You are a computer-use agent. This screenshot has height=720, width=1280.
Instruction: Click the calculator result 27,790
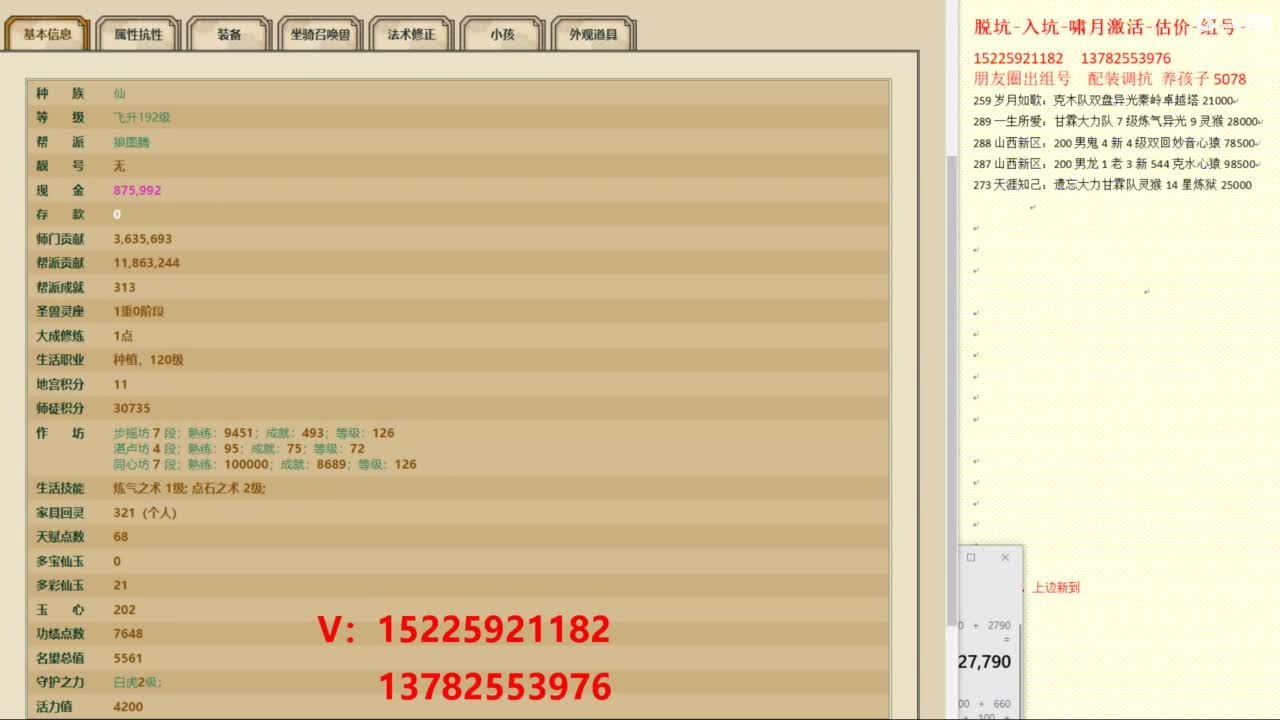pos(985,662)
